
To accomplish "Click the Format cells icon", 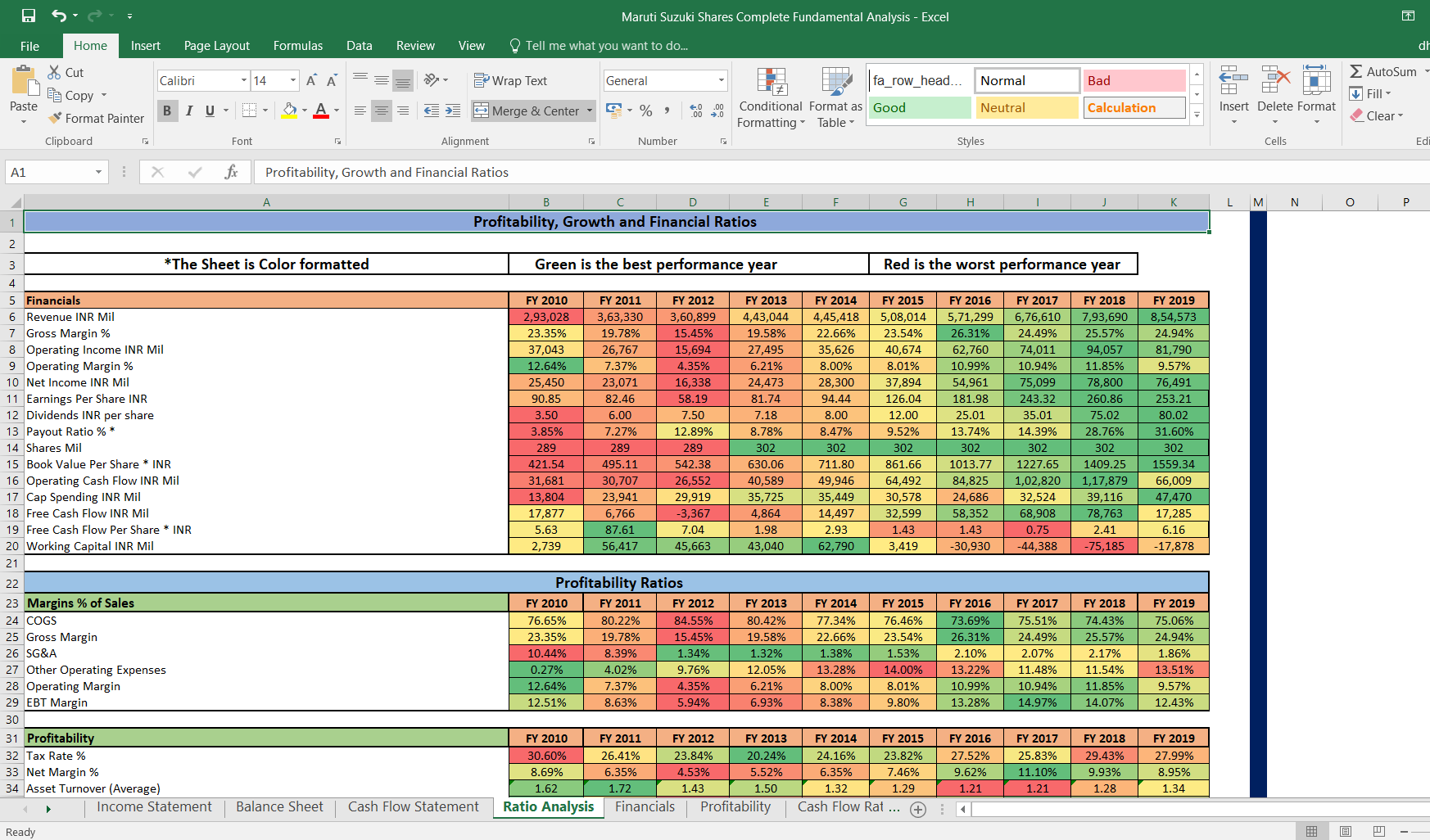I will pyautogui.click(x=1316, y=80).
